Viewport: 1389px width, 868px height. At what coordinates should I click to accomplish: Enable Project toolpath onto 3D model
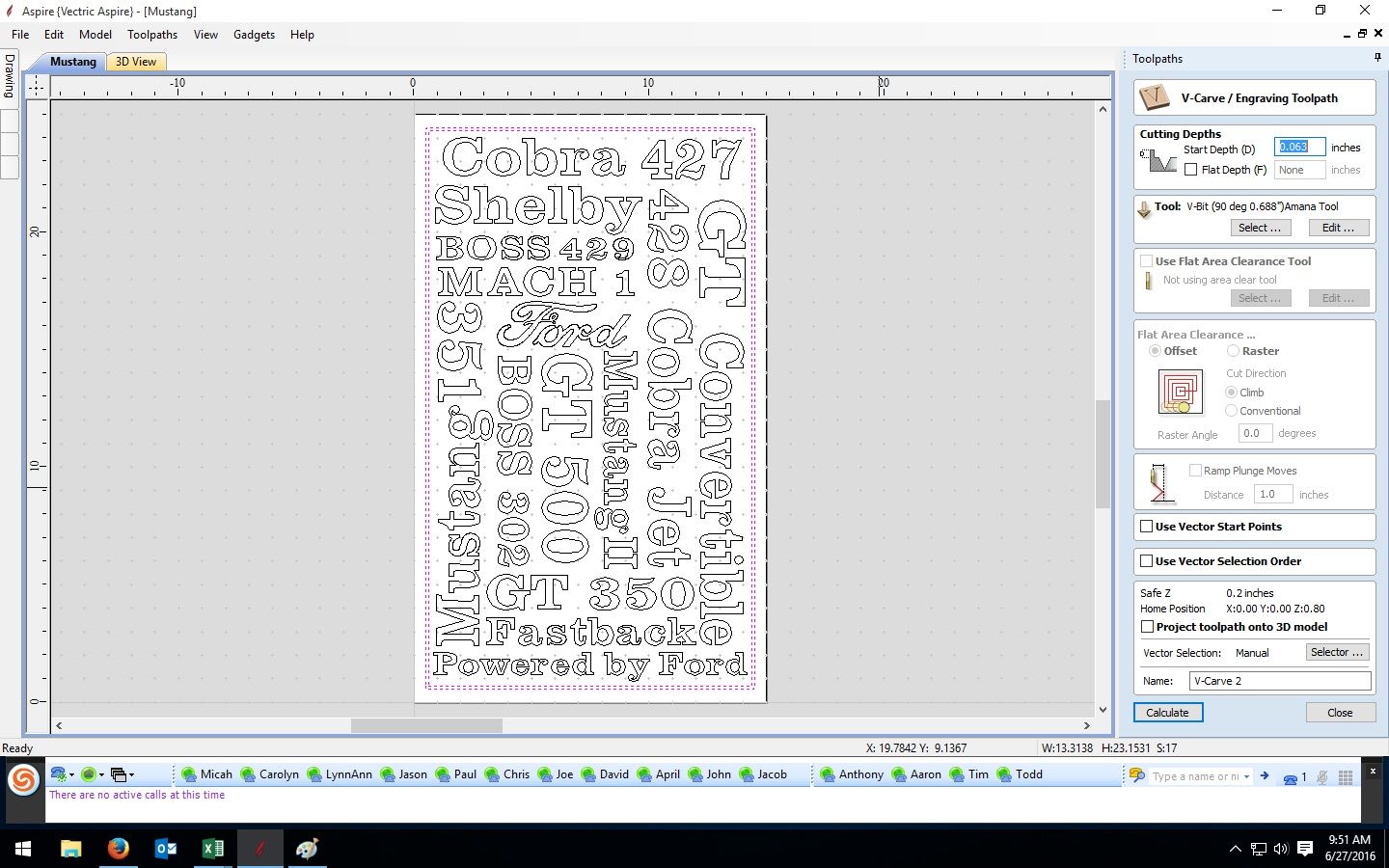point(1147,627)
